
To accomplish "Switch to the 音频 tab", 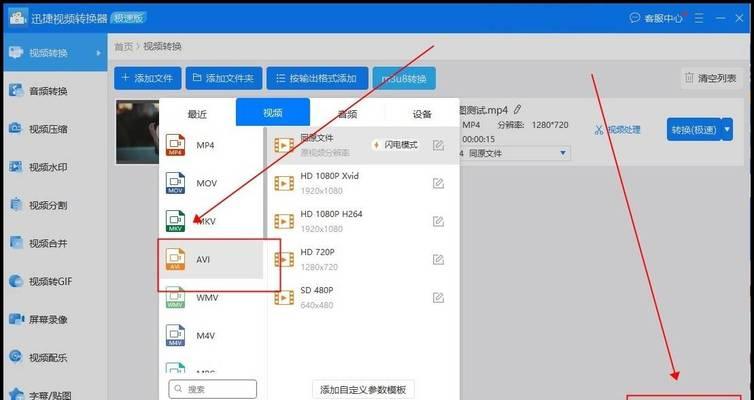I will pos(347,113).
